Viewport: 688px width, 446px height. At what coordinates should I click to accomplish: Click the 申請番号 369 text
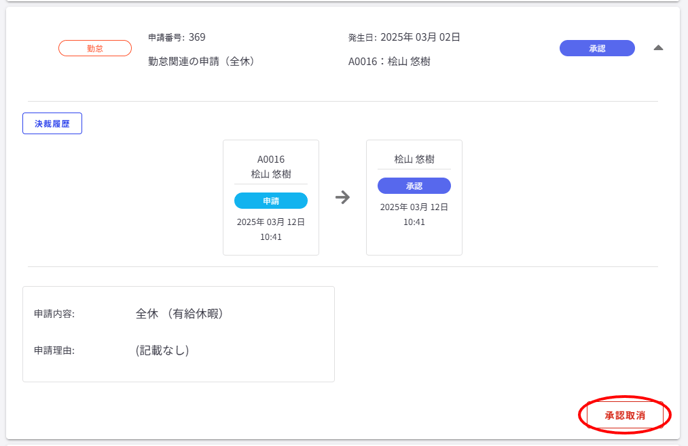click(177, 37)
